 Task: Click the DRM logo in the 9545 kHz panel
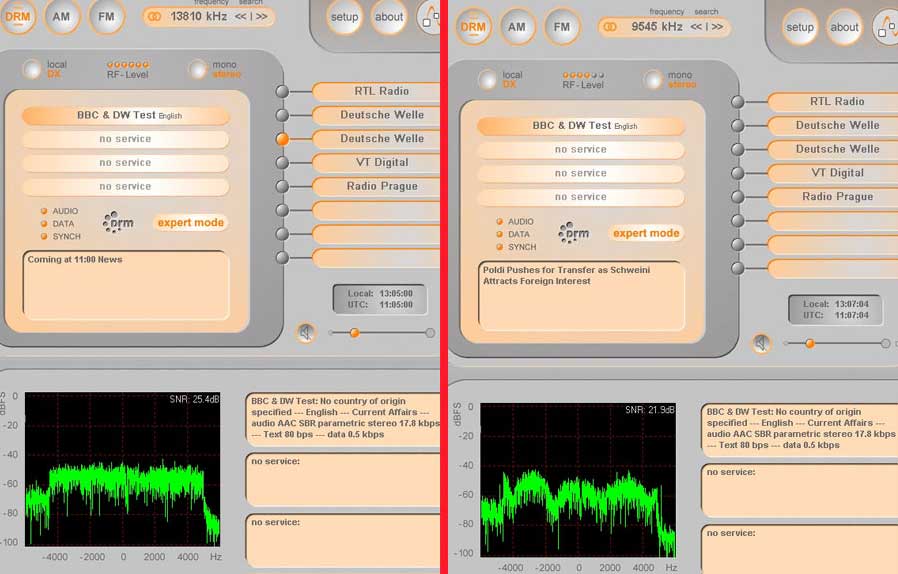(x=574, y=233)
